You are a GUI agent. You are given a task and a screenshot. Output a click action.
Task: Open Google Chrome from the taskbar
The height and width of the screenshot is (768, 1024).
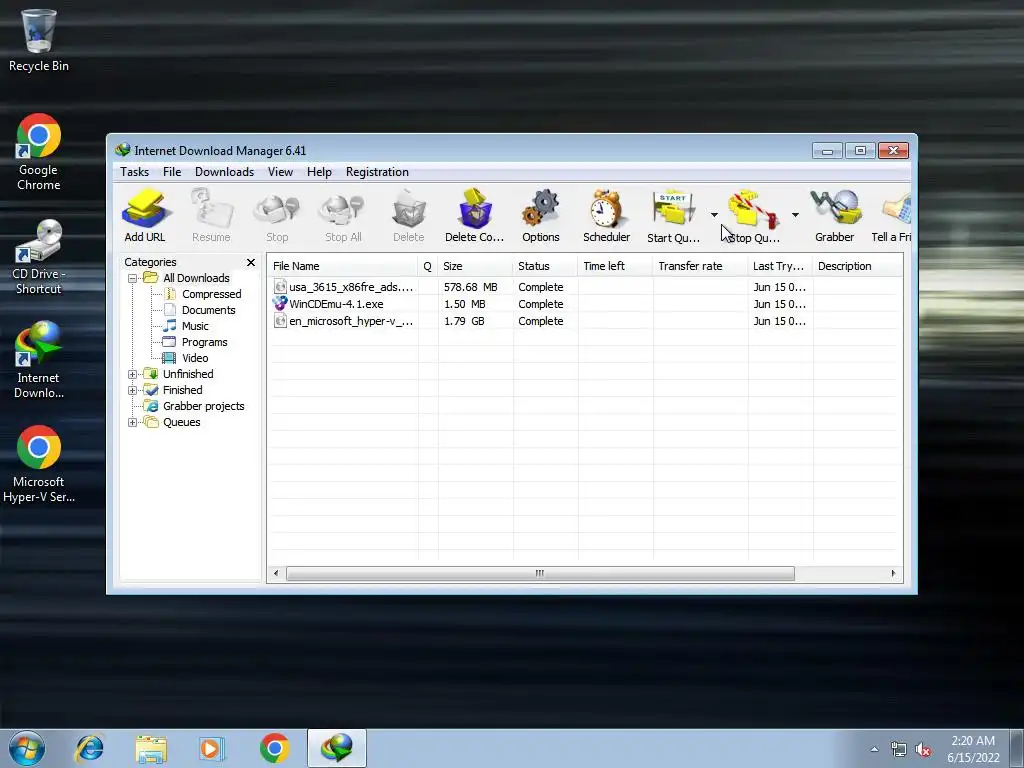[274, 748]
